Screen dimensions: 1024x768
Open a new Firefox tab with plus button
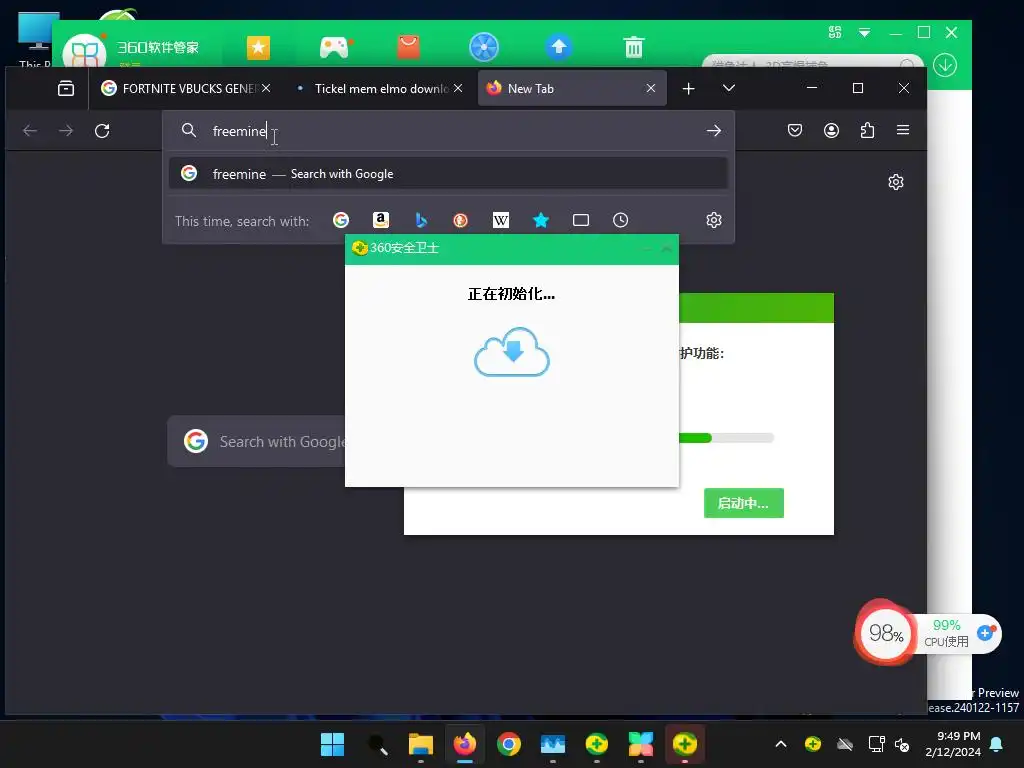pos(688,89)
